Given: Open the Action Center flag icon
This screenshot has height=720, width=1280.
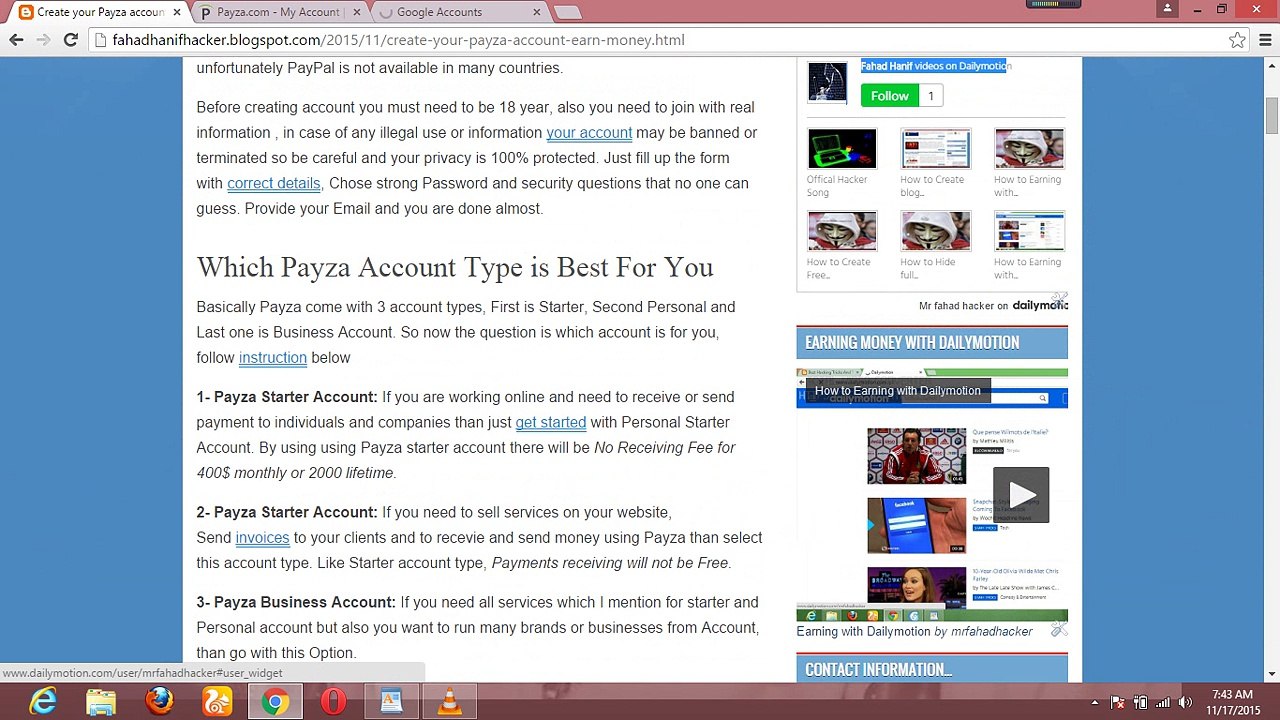Looking at the screenshot, I should (1118, 703).
